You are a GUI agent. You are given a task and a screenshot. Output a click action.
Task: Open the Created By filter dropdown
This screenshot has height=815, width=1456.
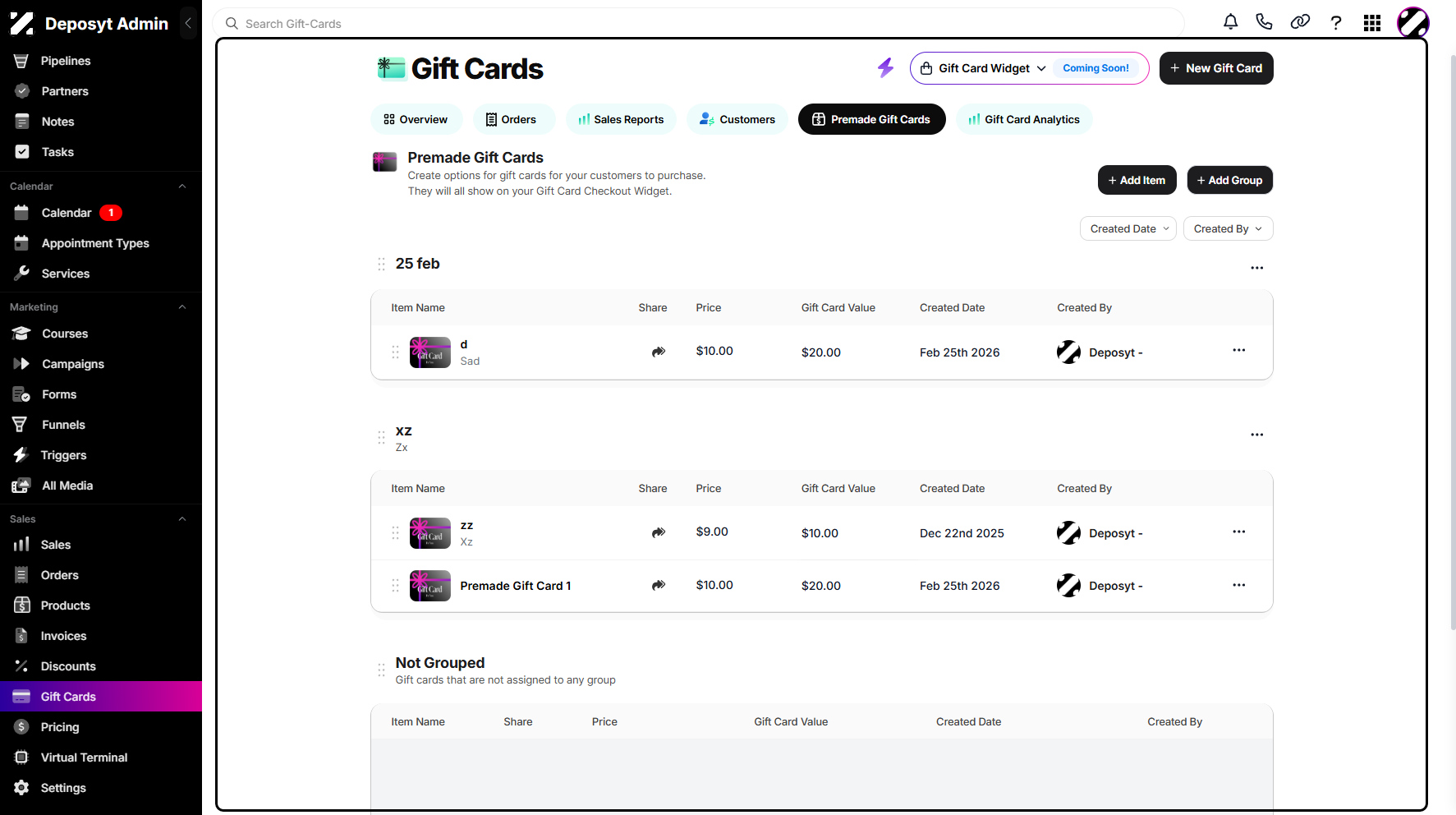pos(1229,228)
